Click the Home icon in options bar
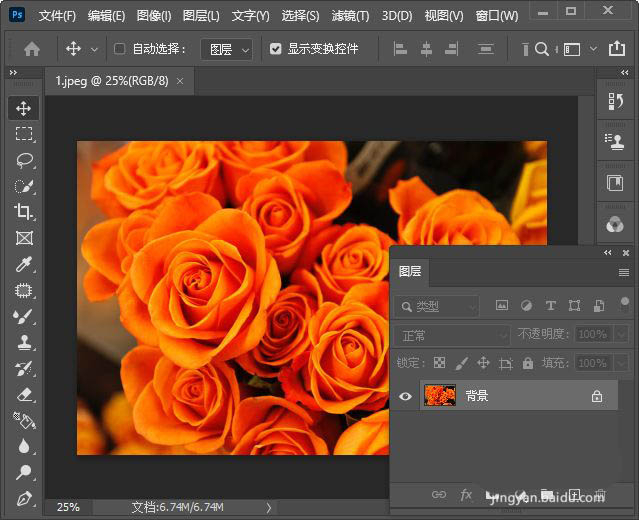 point(31,49)
